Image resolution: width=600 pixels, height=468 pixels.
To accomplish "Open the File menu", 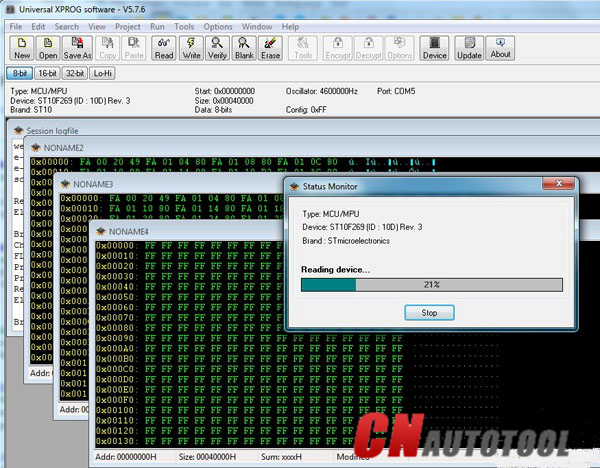I will (16, 27).
